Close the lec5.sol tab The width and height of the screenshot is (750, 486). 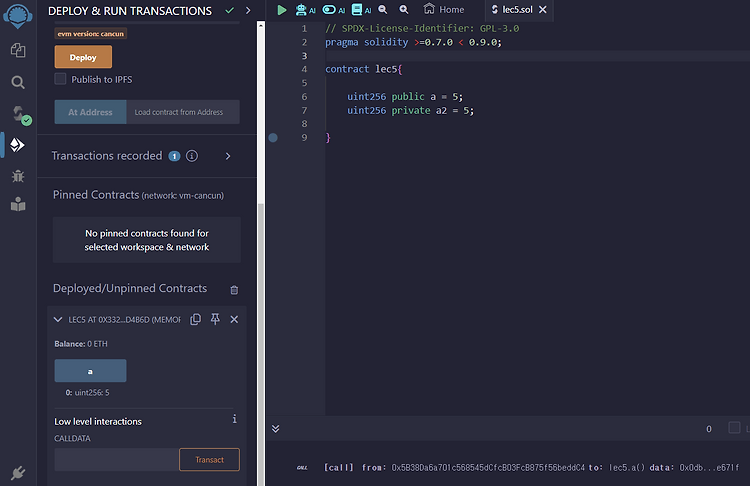tap(543, 10)
